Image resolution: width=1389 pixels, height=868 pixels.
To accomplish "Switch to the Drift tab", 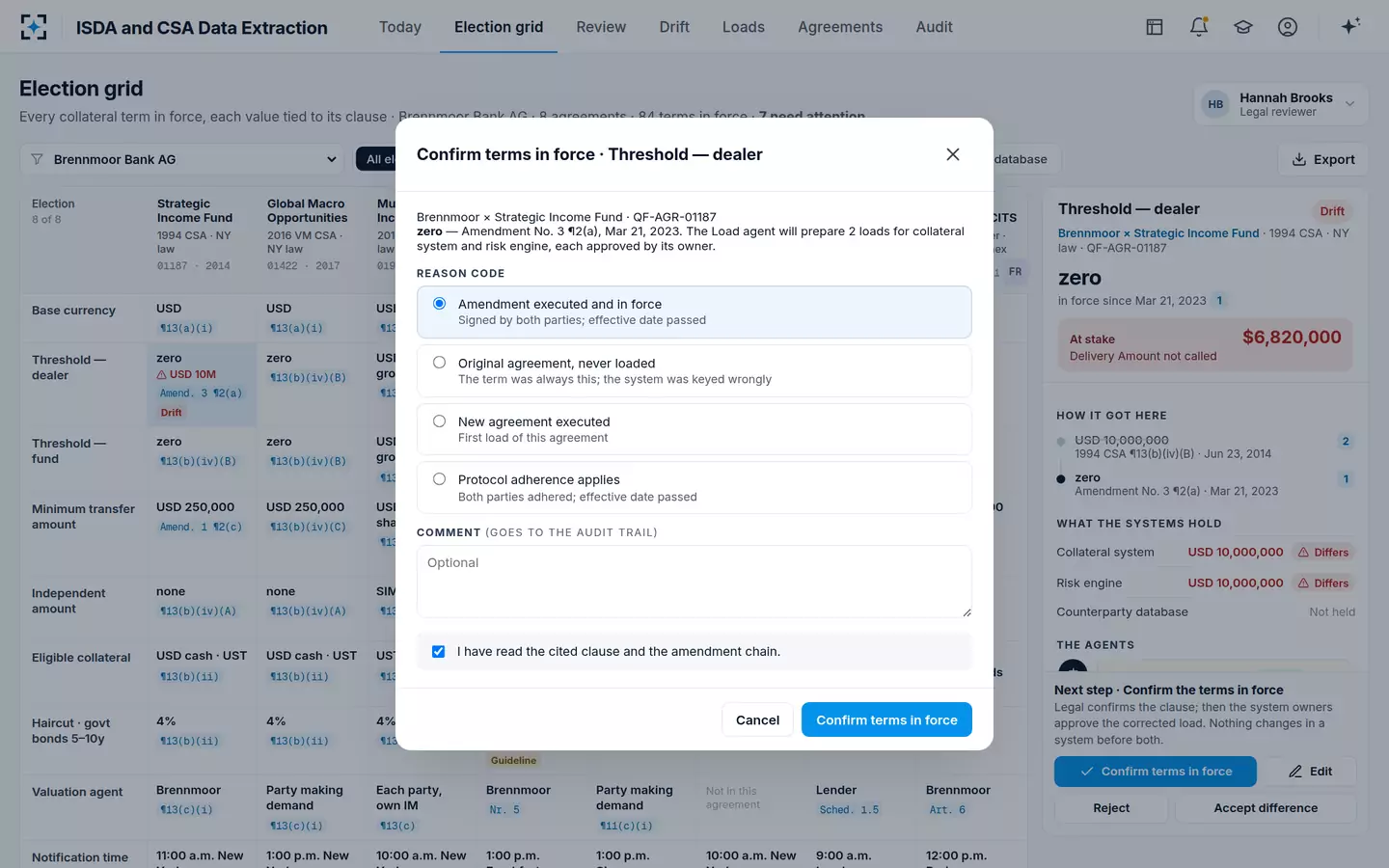I will (x=674, y=27).
